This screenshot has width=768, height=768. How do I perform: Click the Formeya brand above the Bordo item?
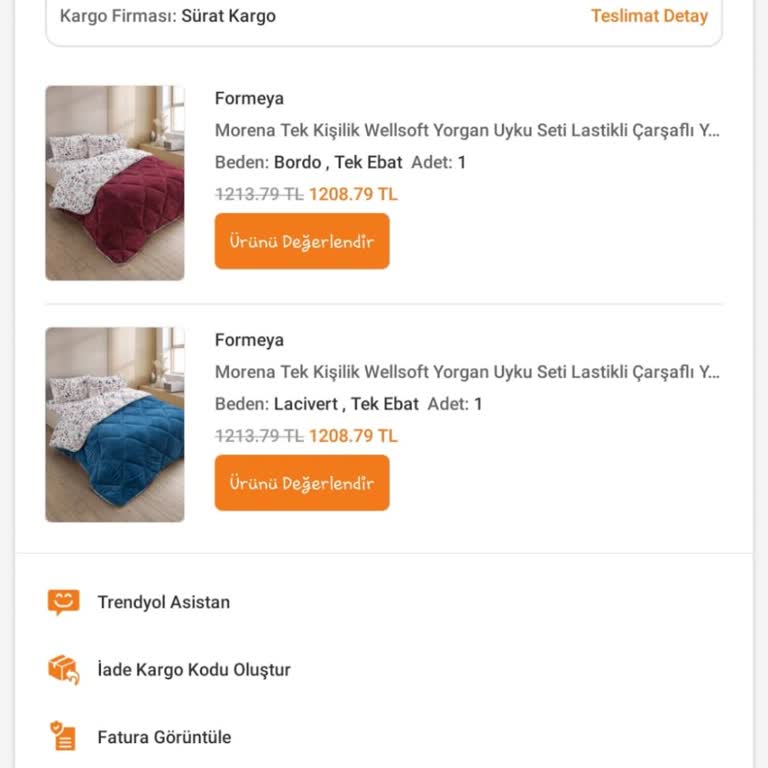249,98
